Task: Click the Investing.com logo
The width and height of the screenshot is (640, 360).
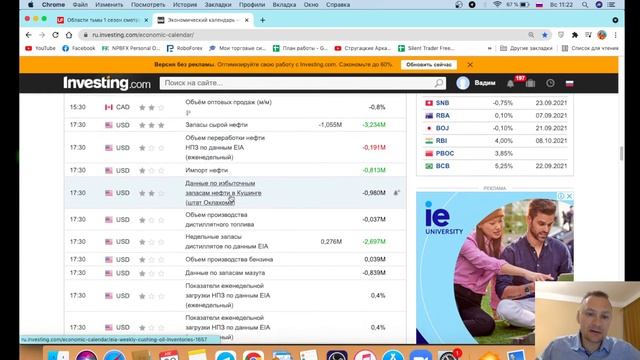Action: coord(107,83)
